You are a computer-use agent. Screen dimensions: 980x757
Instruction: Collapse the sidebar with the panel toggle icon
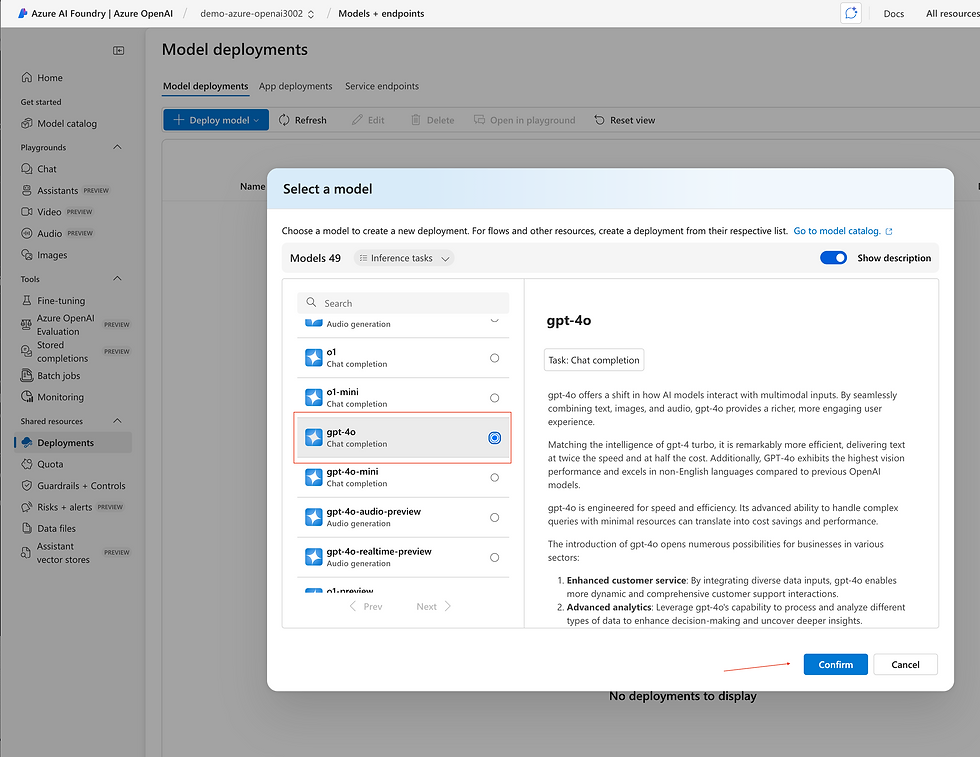[x=118, y=51]
